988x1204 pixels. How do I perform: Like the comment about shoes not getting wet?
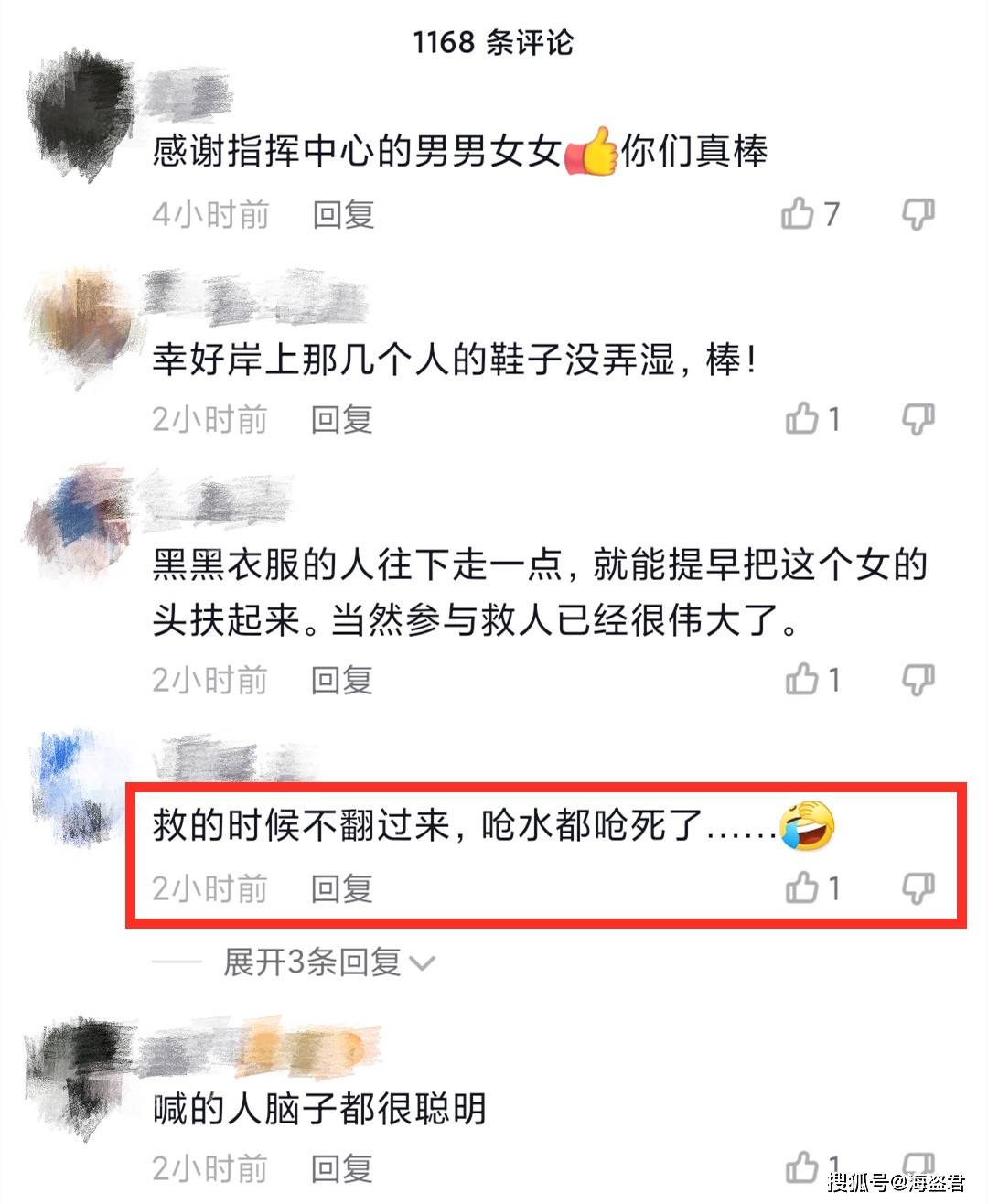(x=801, y=419)
